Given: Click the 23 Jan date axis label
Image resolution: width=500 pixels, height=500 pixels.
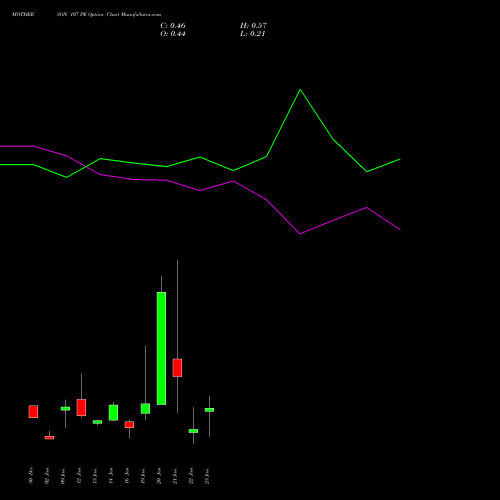Looking at the screenshot, I should [x=207, y=476].
